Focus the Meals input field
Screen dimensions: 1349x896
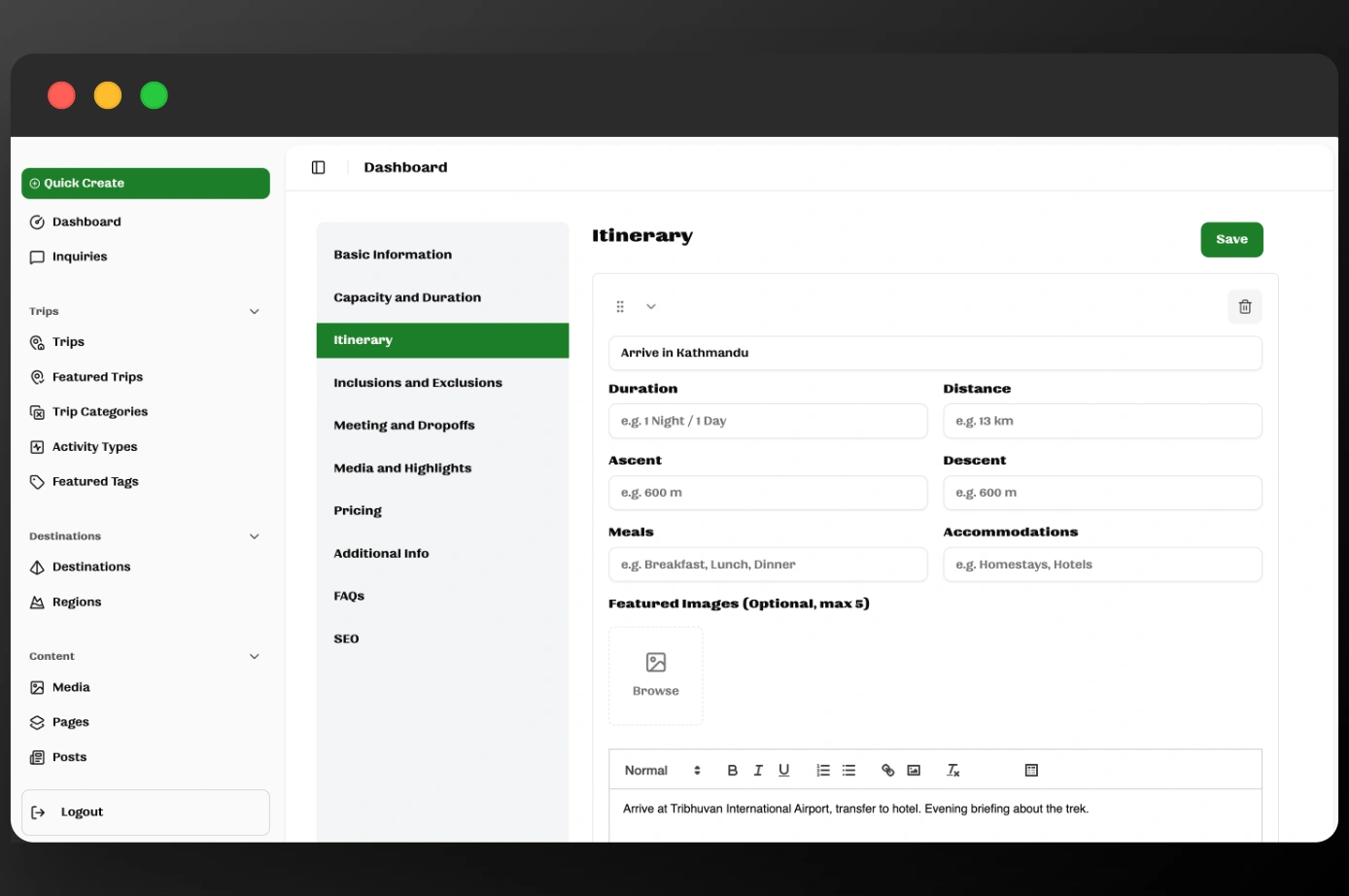768,566
